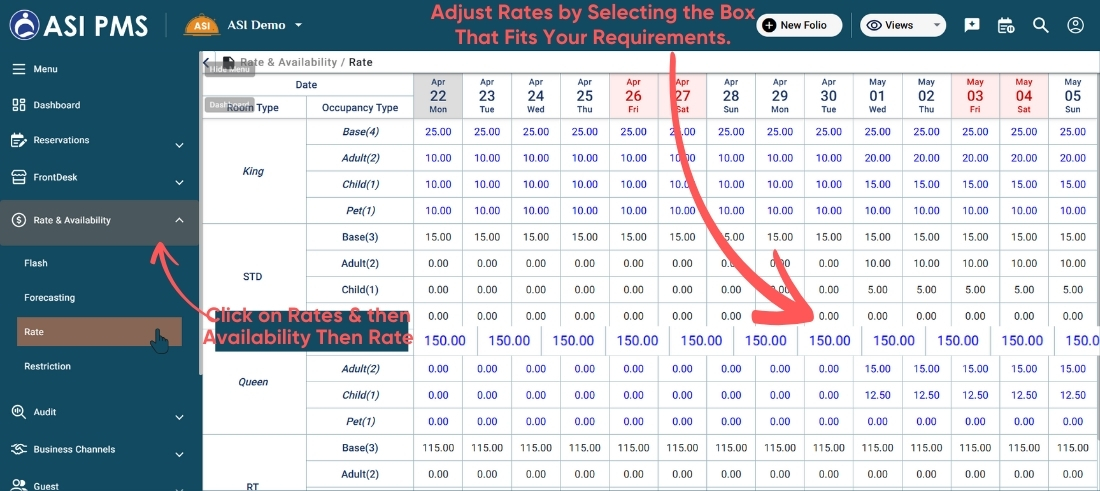Screen dimensions: 1100x491
Task: Select the Flash menu item
Action: 36,263
